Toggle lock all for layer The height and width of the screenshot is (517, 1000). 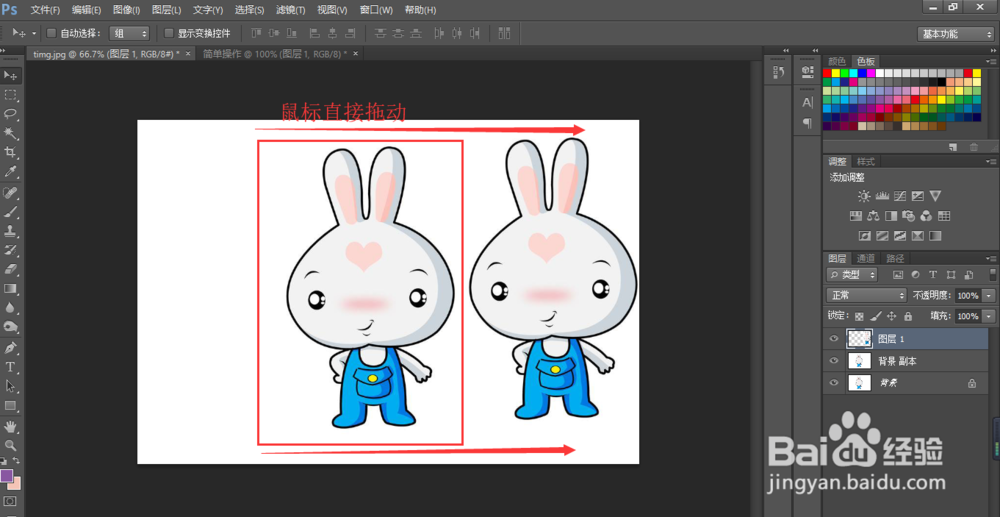pyautogui.click(x=908, y=316)
